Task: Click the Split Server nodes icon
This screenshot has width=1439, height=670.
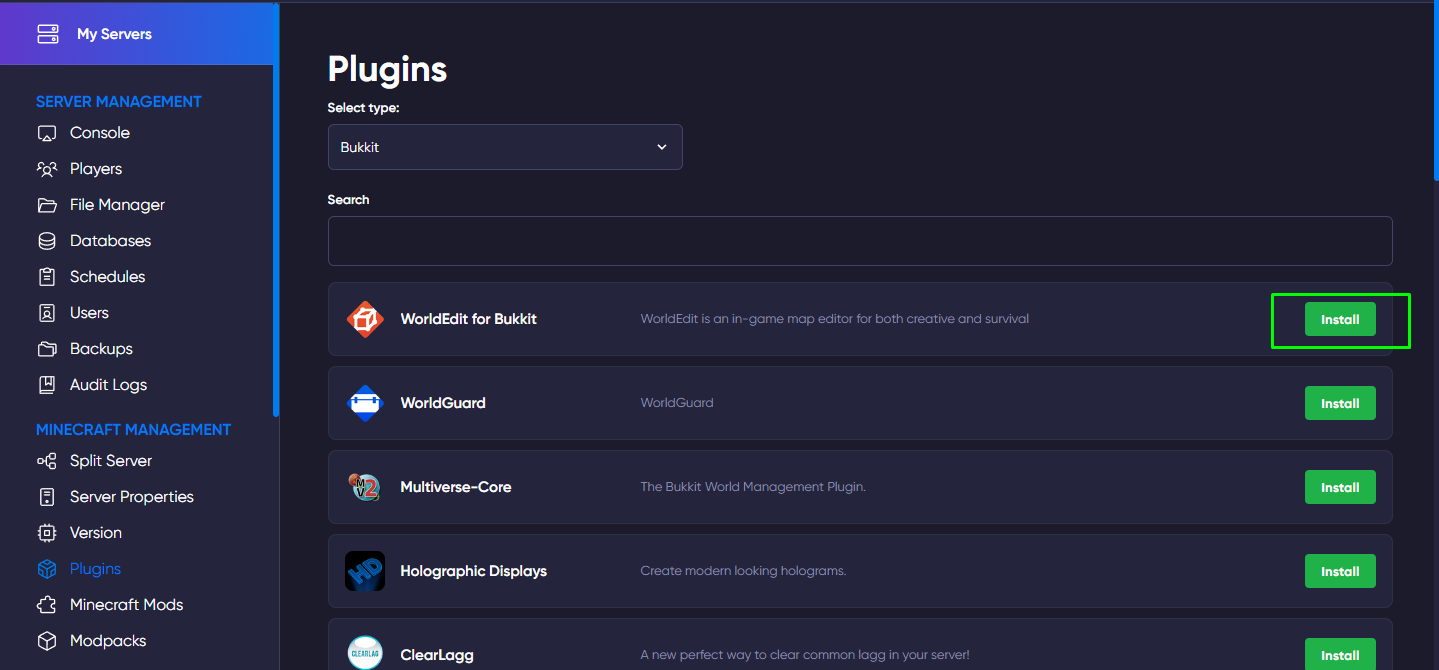Action: tap(47, 461)
